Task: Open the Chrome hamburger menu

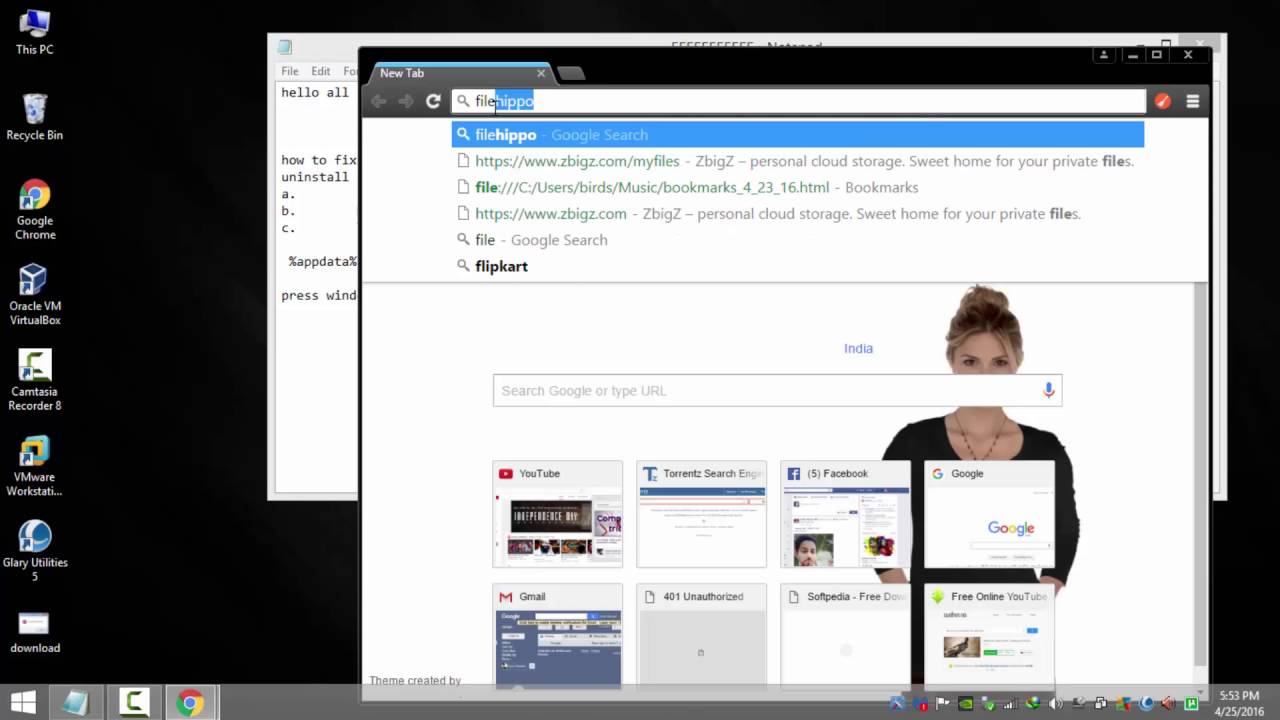Action: pos(1192,101)
